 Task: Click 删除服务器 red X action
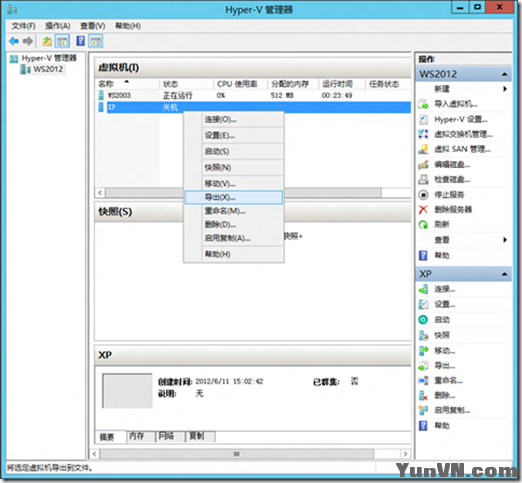click(x=453, y=210)
